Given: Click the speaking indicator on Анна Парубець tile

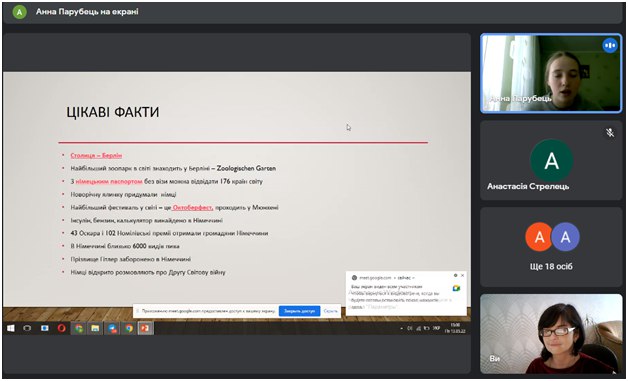Looking at the screenshot, I should (x=610, y=45).
